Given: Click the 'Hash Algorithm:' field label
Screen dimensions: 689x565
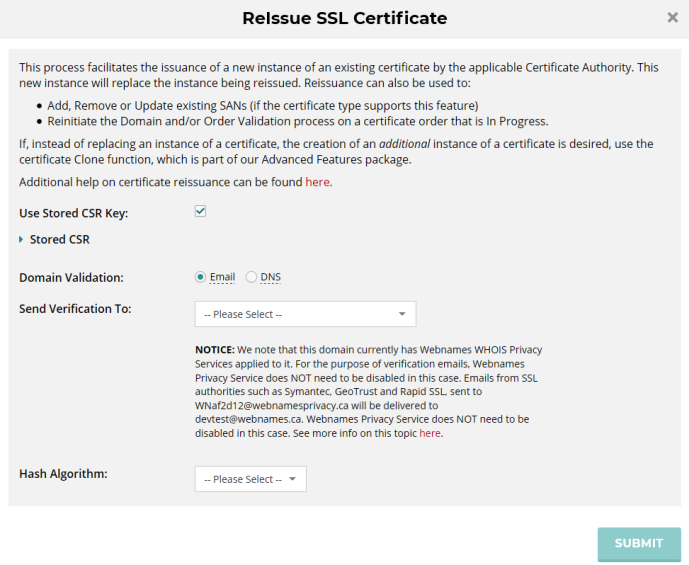Looking at the screenshot, I should 62,473.
